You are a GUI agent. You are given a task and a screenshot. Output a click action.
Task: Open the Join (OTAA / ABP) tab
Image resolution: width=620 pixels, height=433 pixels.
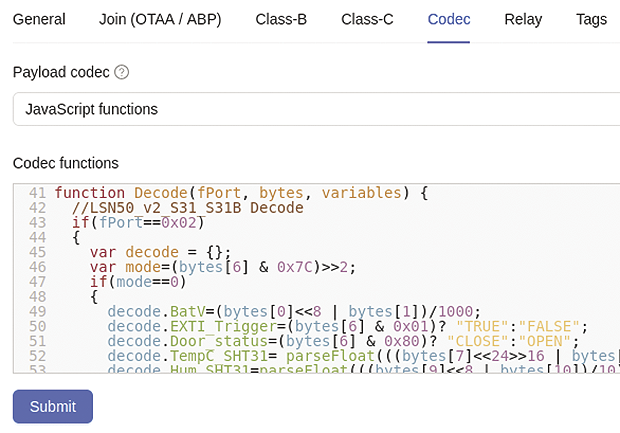click(x=160, y=19)
